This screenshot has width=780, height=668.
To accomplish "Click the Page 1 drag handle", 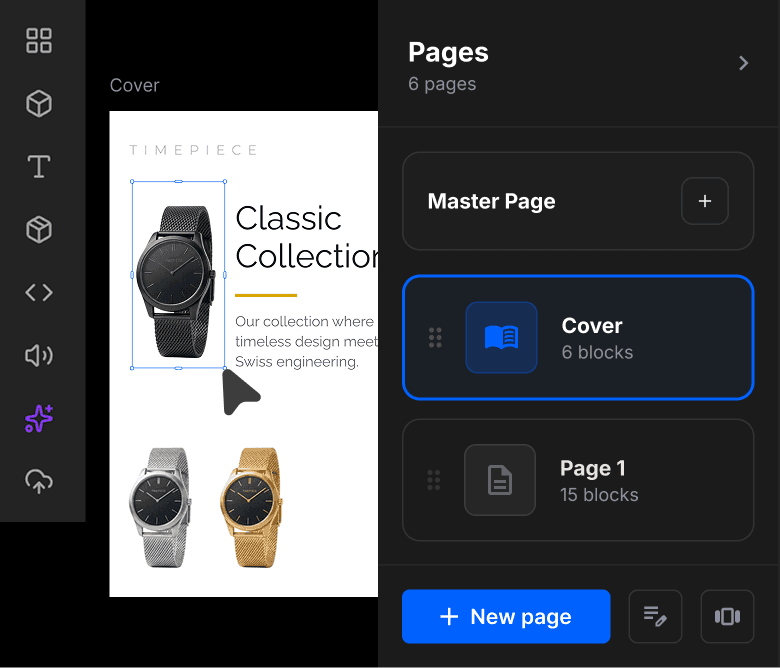I will [x=434, y=481].
